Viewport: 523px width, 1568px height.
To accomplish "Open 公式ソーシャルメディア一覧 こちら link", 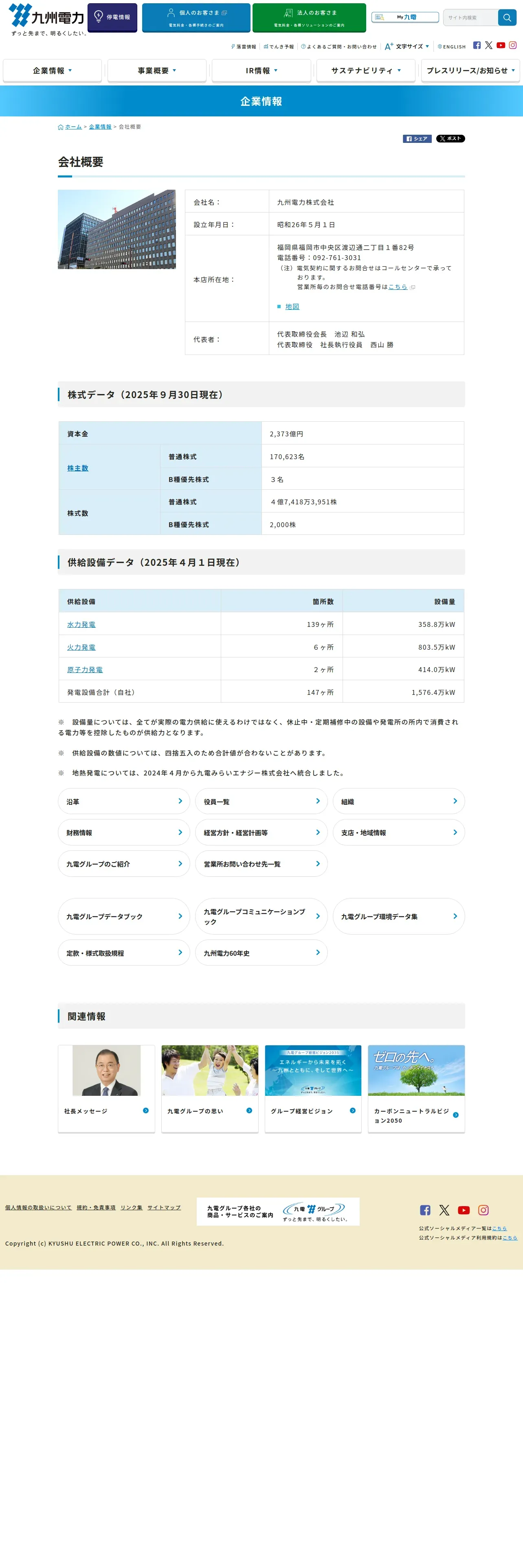I will 499,1229.
